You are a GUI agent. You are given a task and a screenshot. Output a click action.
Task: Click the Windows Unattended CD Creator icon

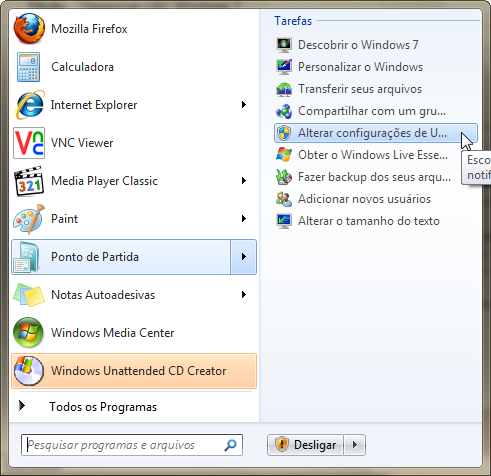(28, 371)
